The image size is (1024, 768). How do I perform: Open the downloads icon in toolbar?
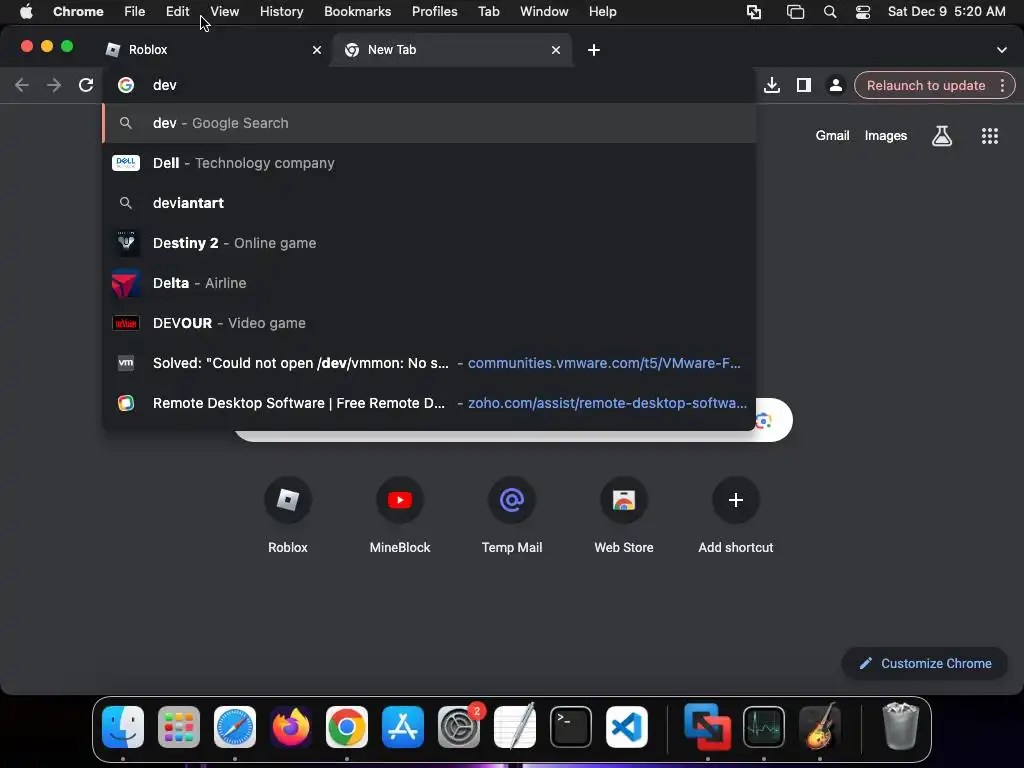pyautogui.click(x=772, y=85)
